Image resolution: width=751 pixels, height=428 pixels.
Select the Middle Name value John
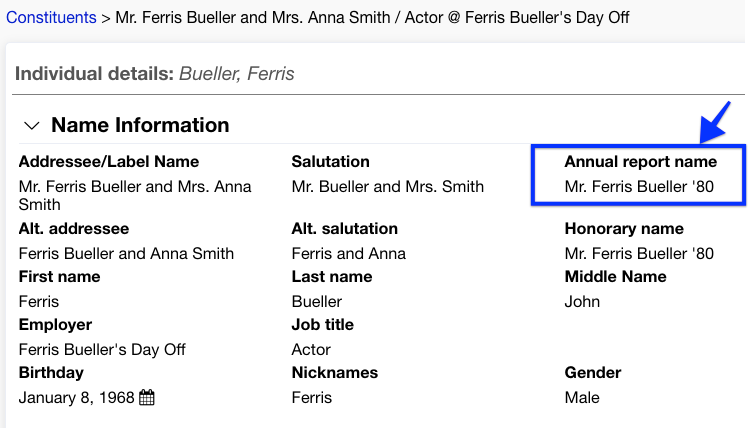[582, 301]
